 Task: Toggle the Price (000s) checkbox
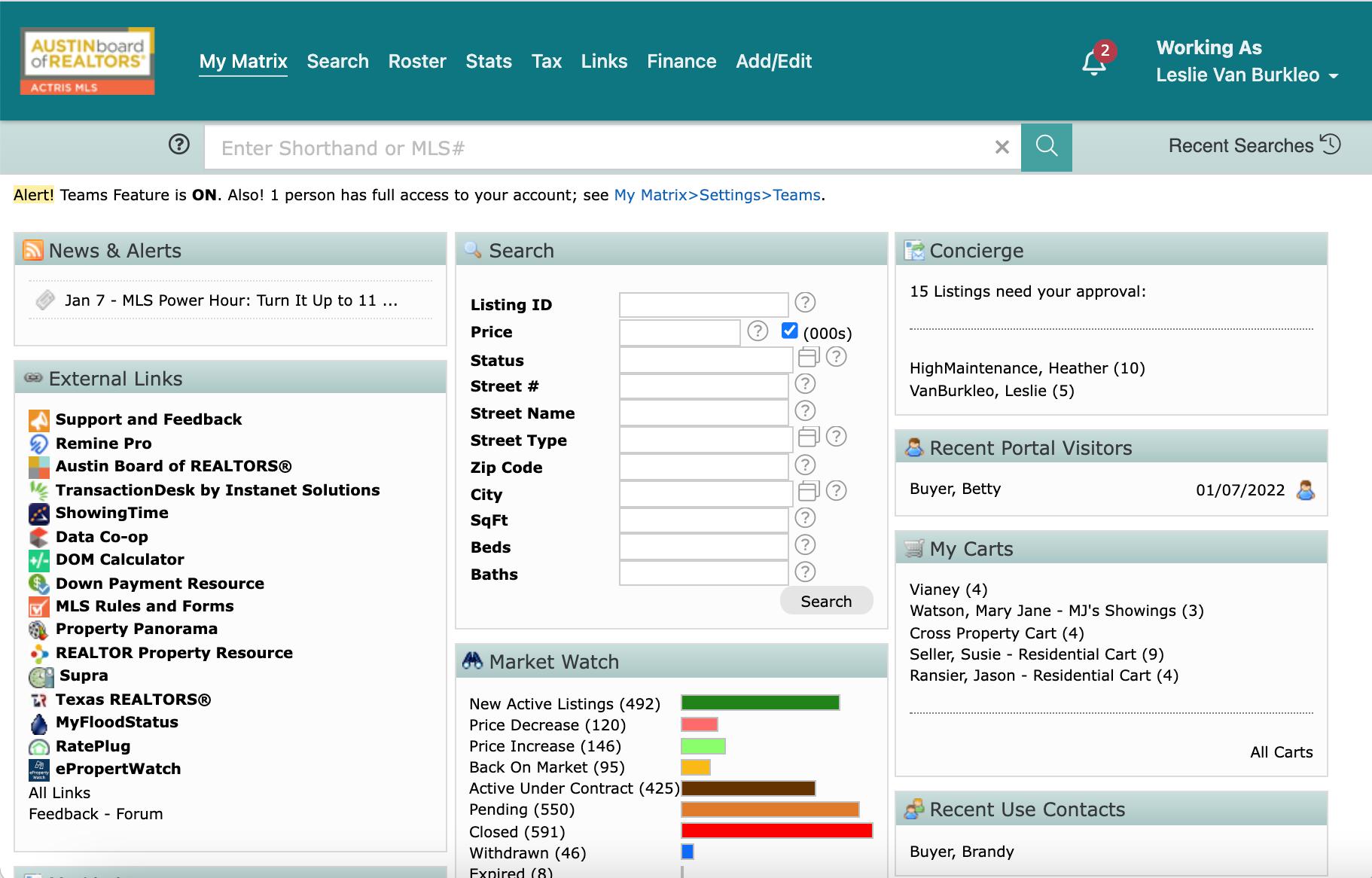[789, 331]
